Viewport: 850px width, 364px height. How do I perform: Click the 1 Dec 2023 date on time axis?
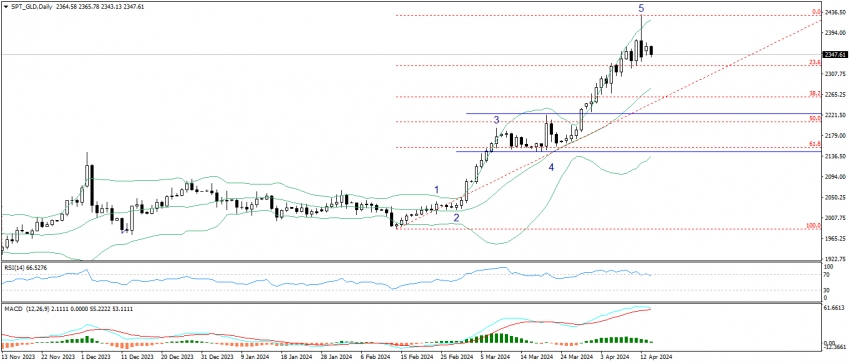click(93, 357)
